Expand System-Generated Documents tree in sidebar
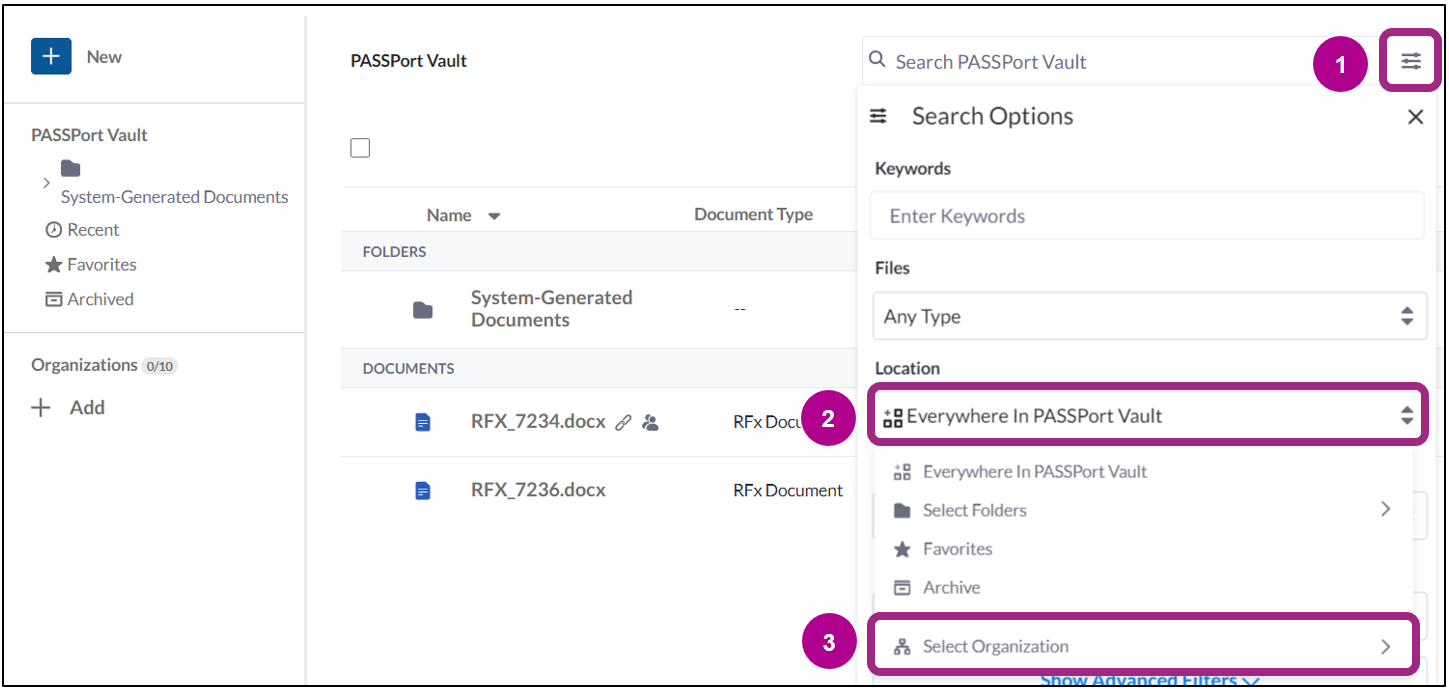 [46, 183]
